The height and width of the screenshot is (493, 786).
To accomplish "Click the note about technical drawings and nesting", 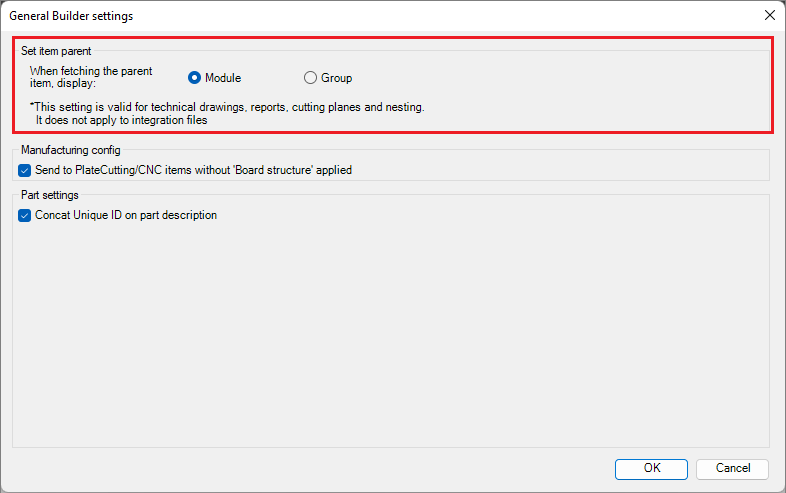I will coord(227,107).
